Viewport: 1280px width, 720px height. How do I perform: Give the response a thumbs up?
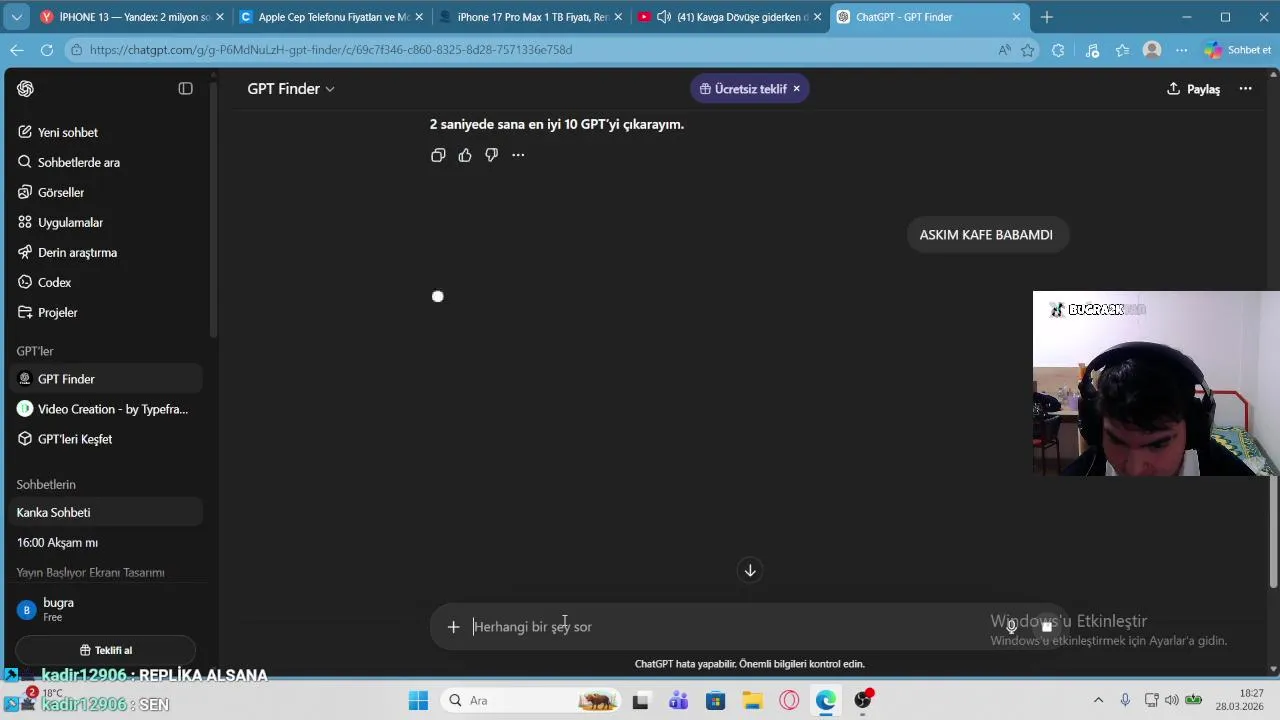coord(465,155)
